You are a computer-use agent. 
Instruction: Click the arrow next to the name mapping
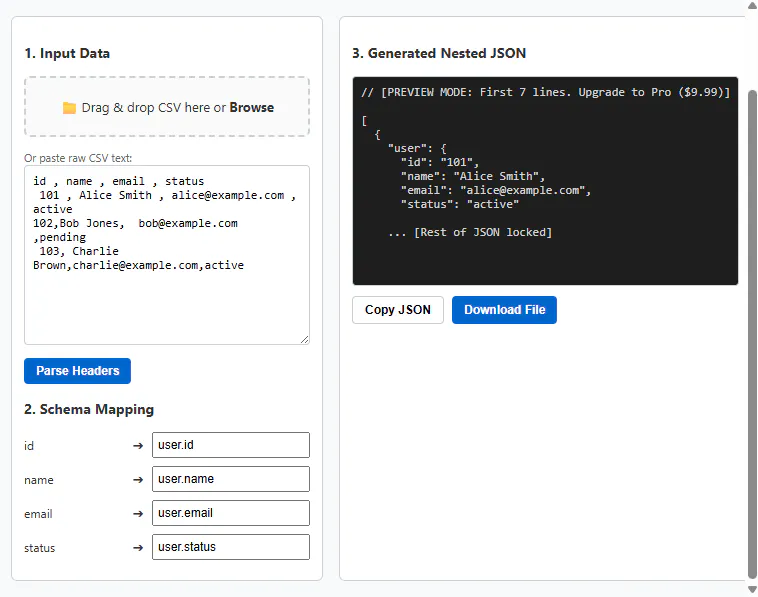138,480
